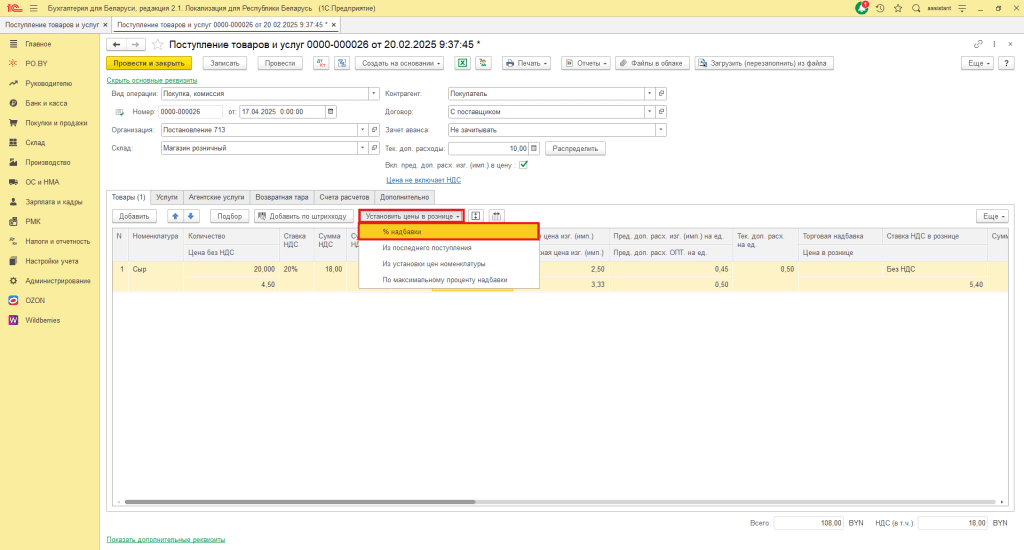Select По максимальному проценту надбавки option
1024x550 pixels.
click(448, 280)
